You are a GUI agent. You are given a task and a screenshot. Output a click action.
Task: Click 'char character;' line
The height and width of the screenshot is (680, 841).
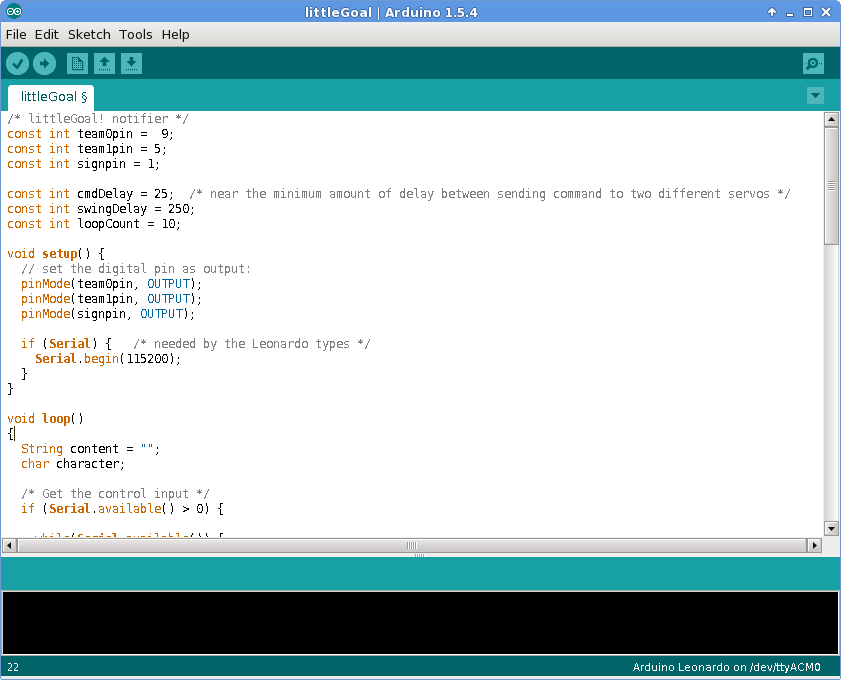[73, 464]
